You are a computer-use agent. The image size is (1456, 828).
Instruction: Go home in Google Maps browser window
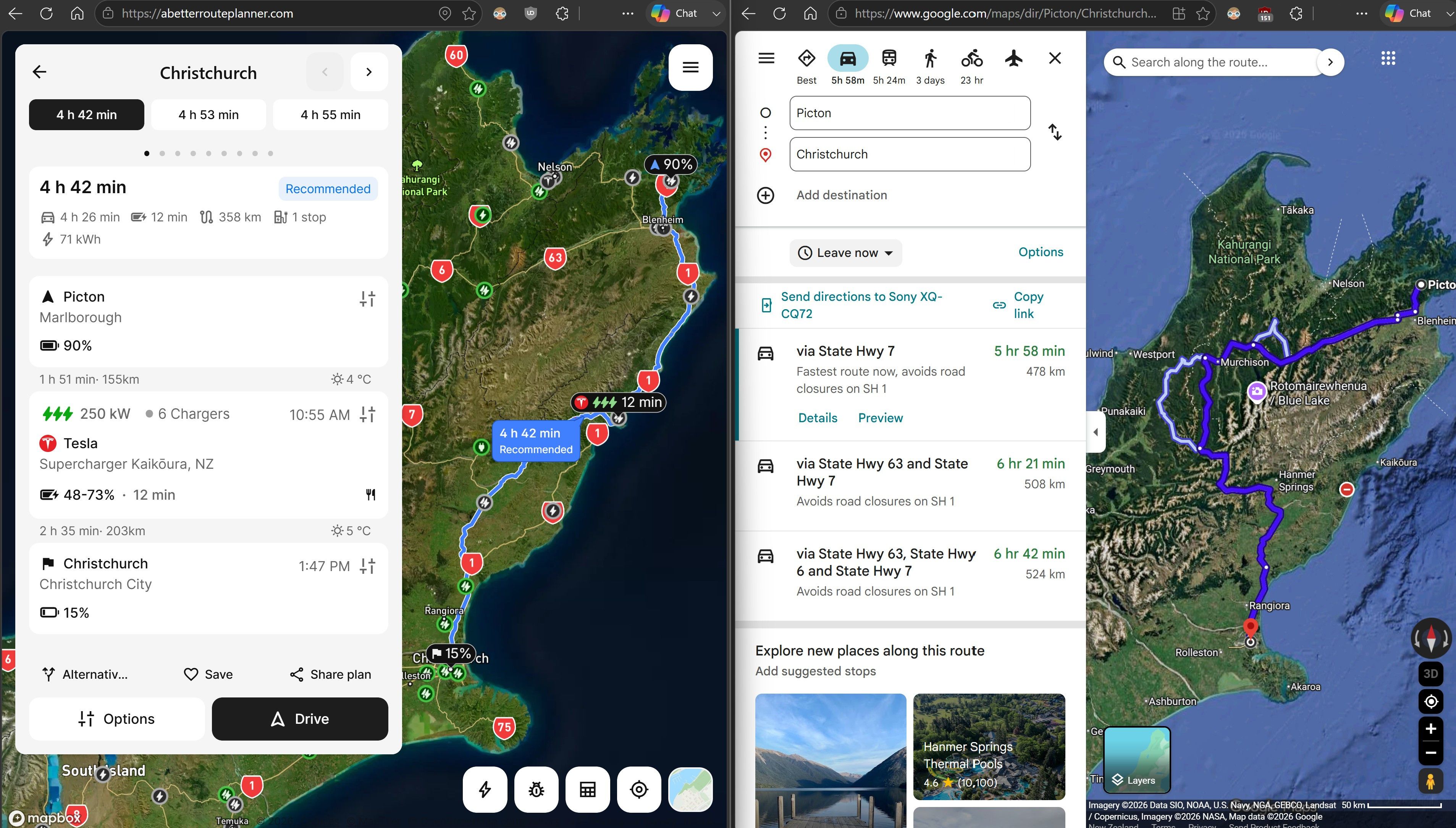click(810, 14)
